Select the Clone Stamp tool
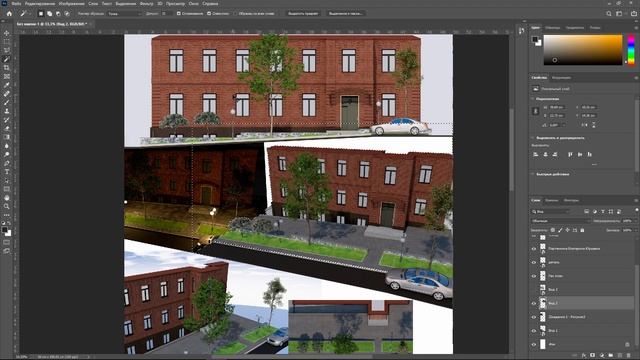 coord(7,111)
